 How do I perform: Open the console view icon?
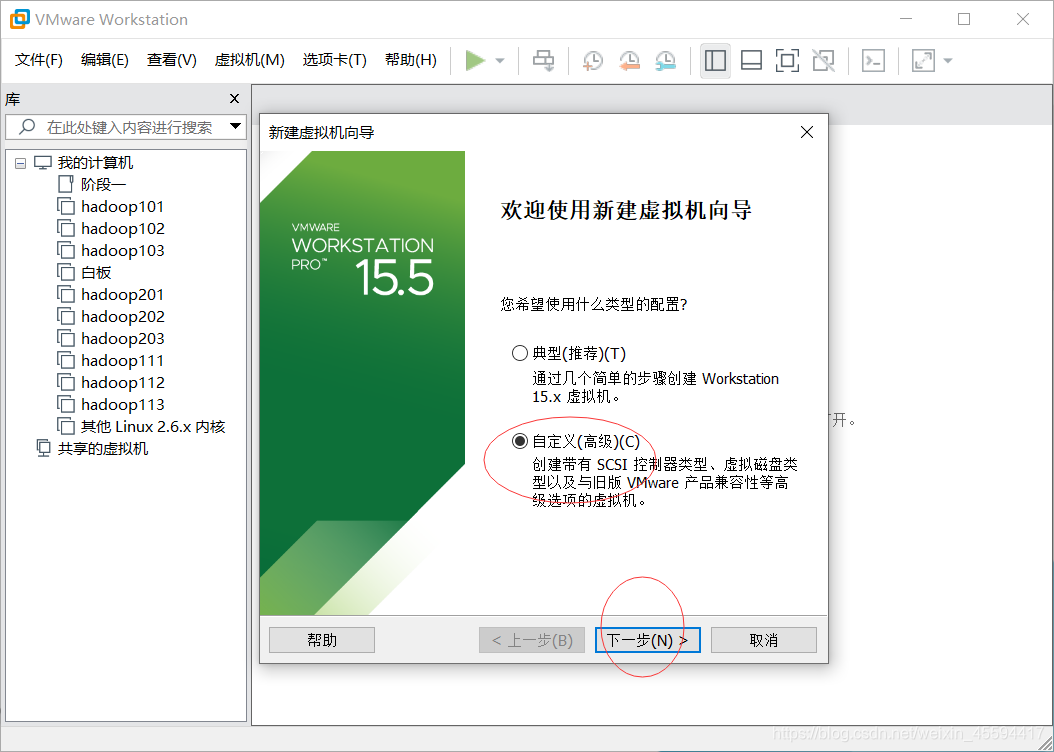tap(873, 60)
